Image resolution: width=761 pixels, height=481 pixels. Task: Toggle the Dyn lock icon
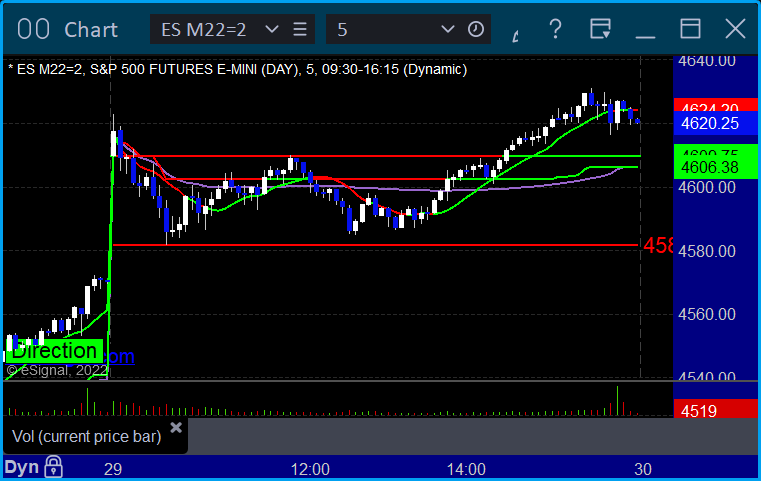(53, 467)
